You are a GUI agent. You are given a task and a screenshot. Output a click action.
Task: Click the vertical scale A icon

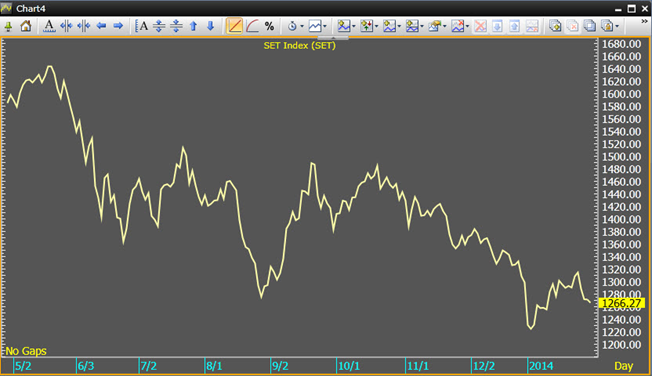point(141,26)
